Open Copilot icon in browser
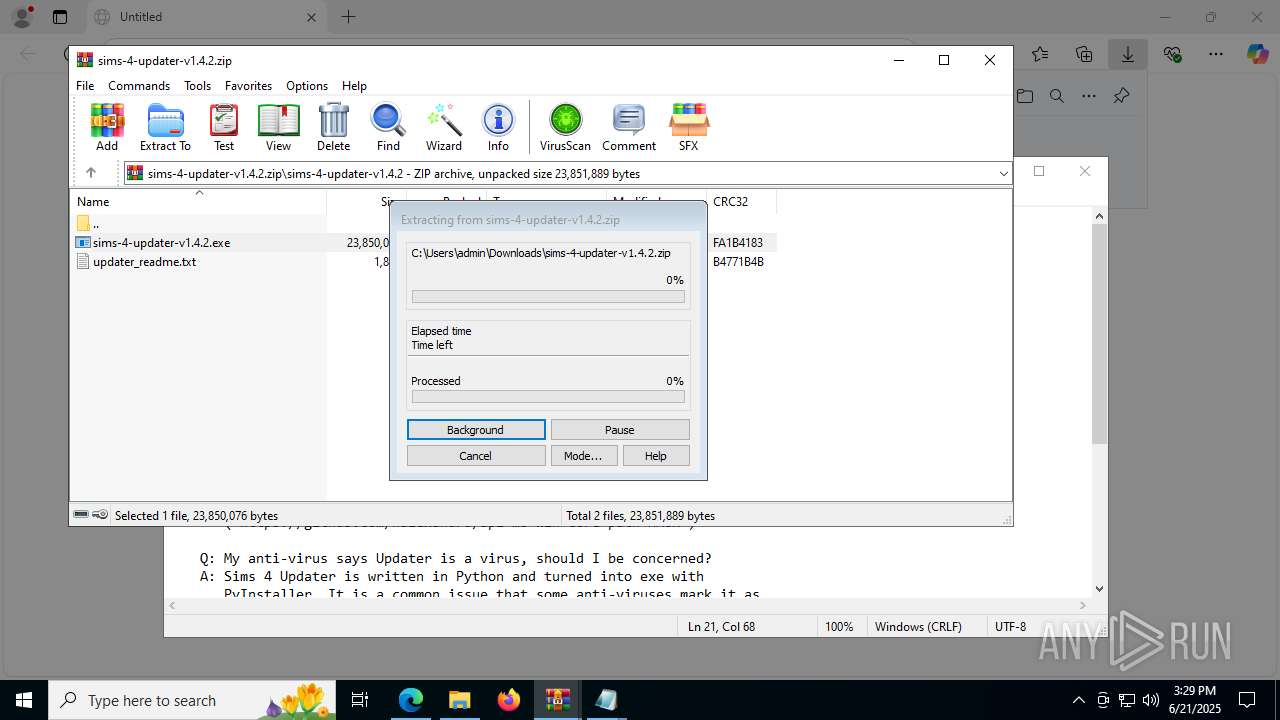Image resolution: width=1280 pixels, height=720 pixels. pos(1258,54)
